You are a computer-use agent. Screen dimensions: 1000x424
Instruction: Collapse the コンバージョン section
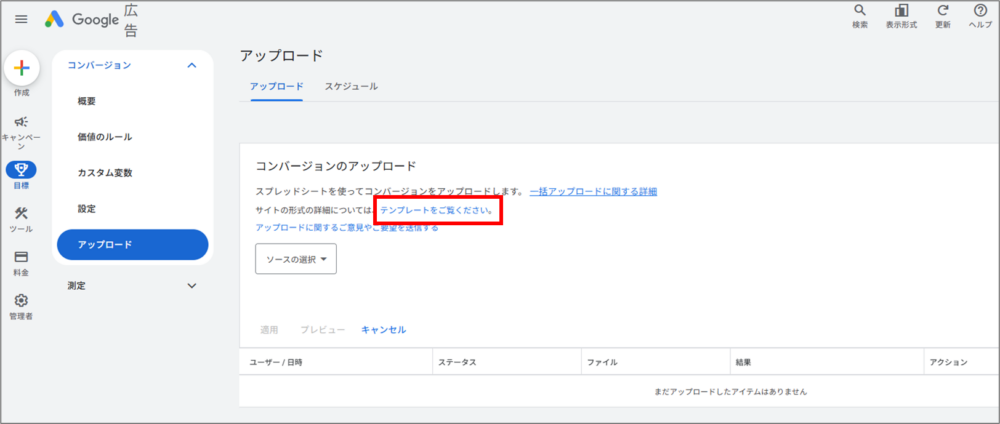(192, 66)
